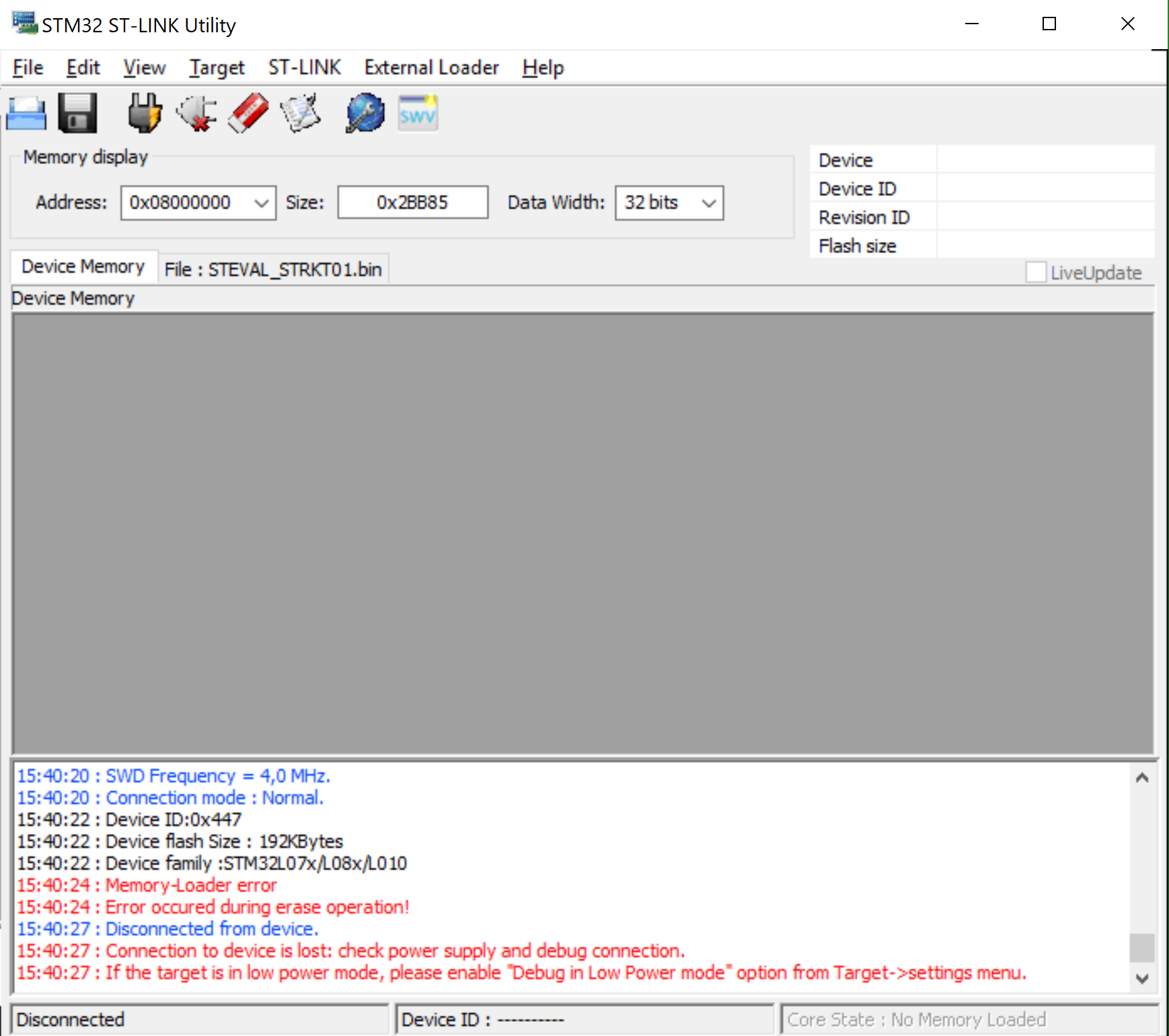
Task: Maximize the ST-LINK Utility window
Action: [x=1049, y=24]
